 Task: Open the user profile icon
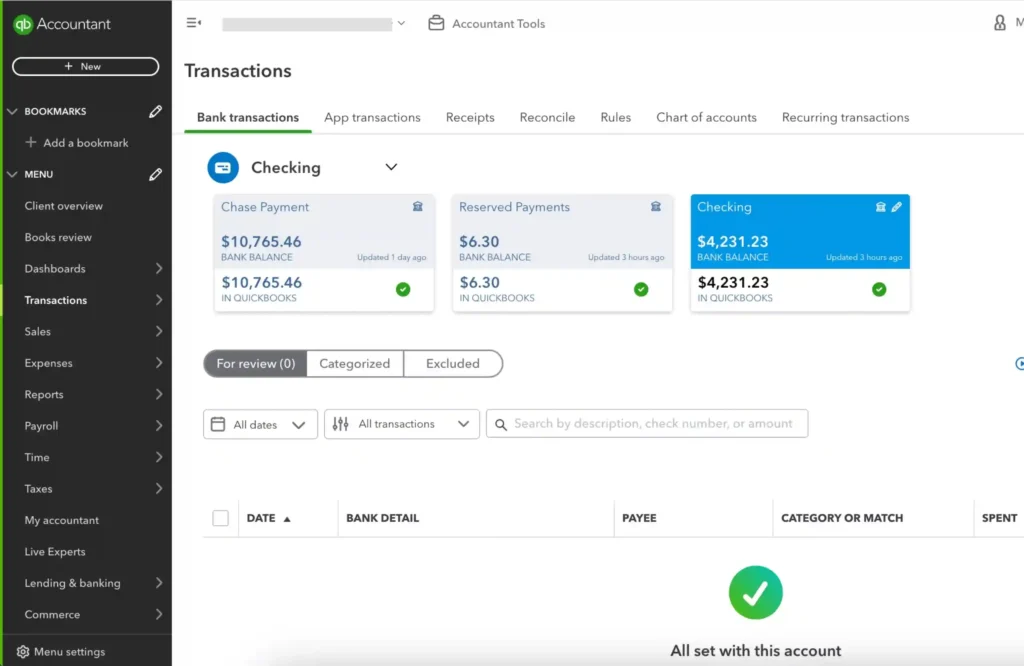pyautogui.click(x=1000, y=24)
